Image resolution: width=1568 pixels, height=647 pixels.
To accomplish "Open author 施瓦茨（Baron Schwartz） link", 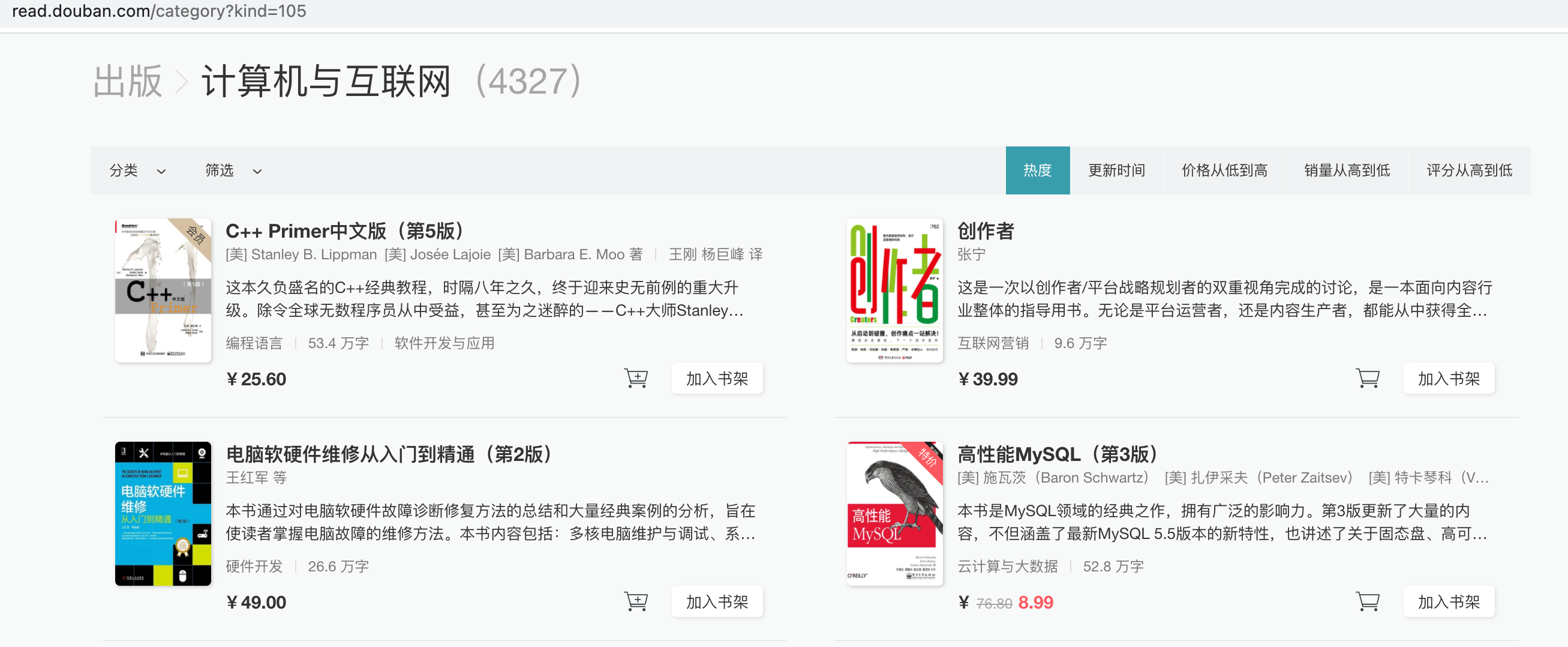I will 1054,478.
